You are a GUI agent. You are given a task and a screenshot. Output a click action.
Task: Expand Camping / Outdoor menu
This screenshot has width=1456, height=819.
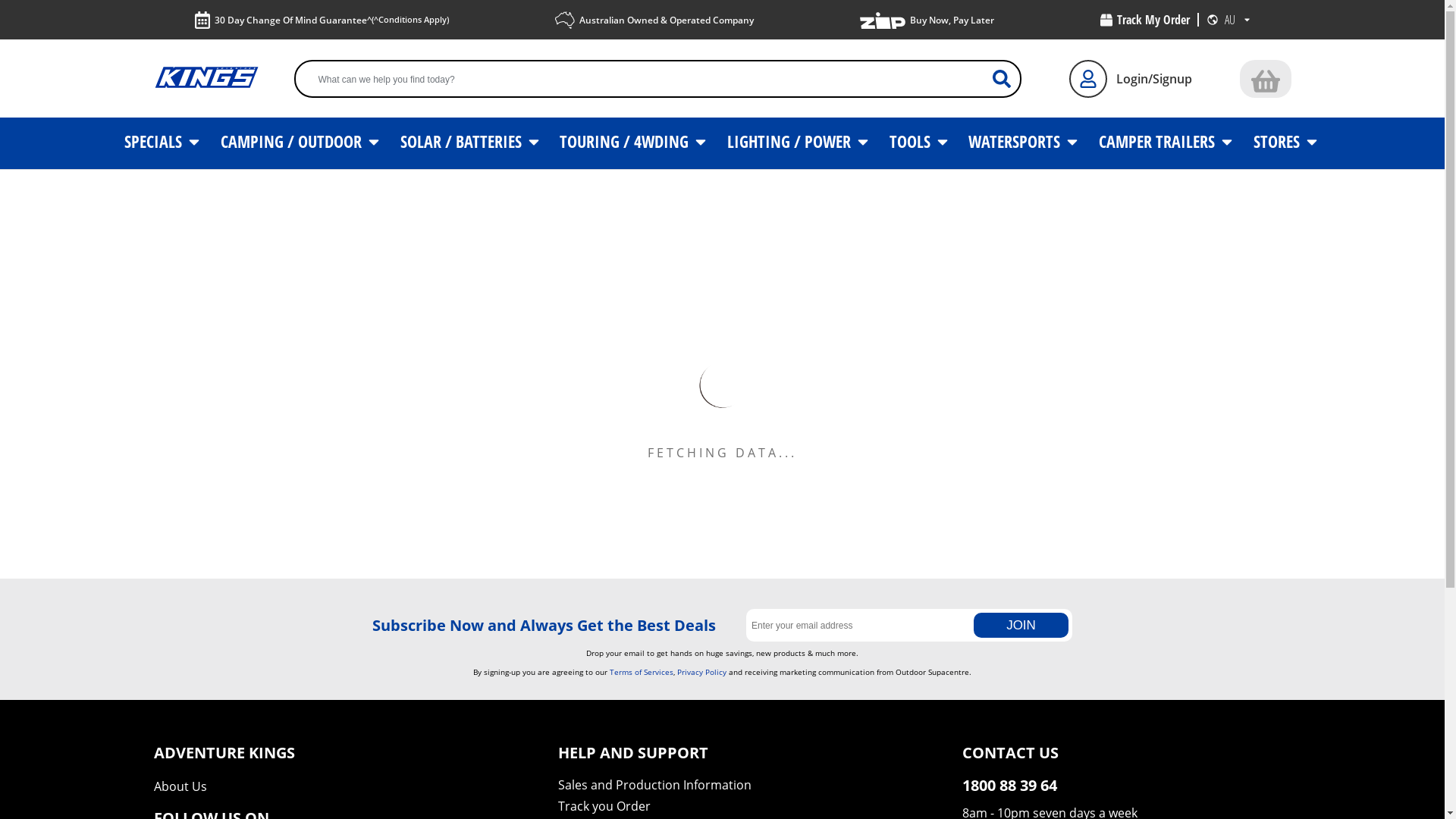tap(300, 143)
